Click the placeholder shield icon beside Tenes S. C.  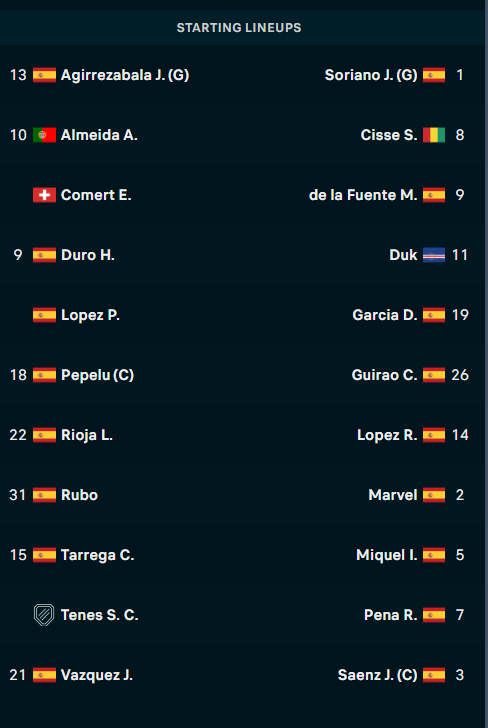(44, 615)
